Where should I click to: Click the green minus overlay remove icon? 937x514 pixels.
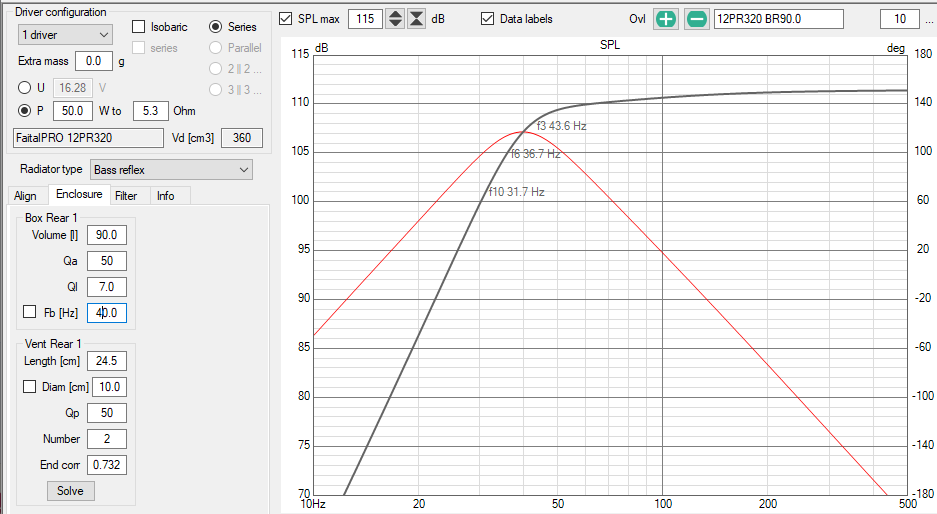pyautogui.click(x=696, y=19)
